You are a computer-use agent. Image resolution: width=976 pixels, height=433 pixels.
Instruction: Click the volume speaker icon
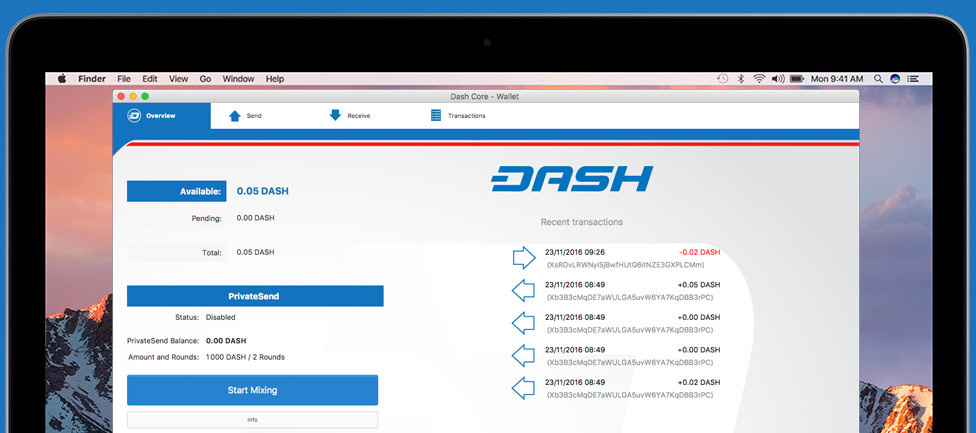click(x=778, y=79)
